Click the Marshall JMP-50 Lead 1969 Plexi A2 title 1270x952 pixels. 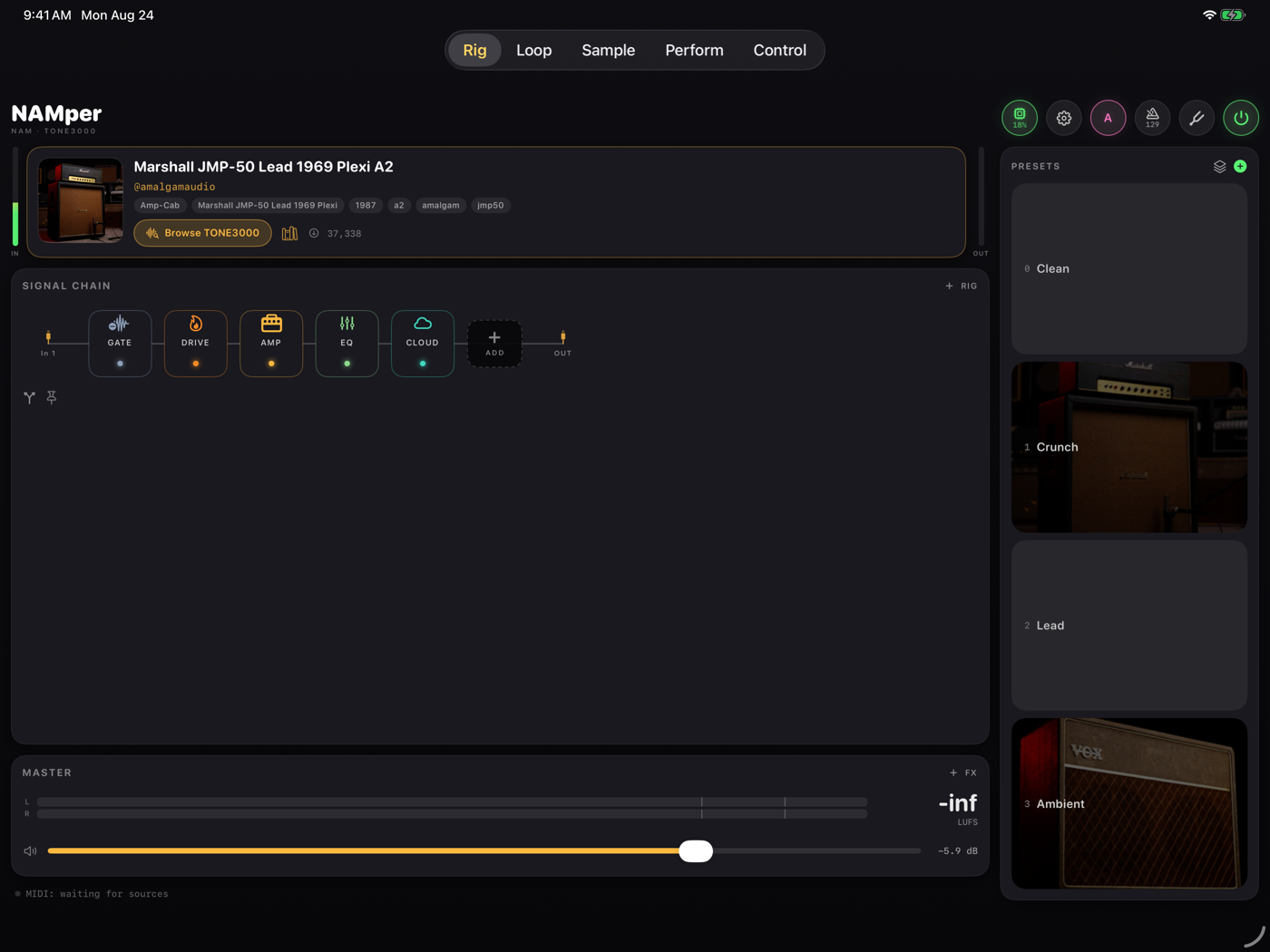[x=263, y=167]
